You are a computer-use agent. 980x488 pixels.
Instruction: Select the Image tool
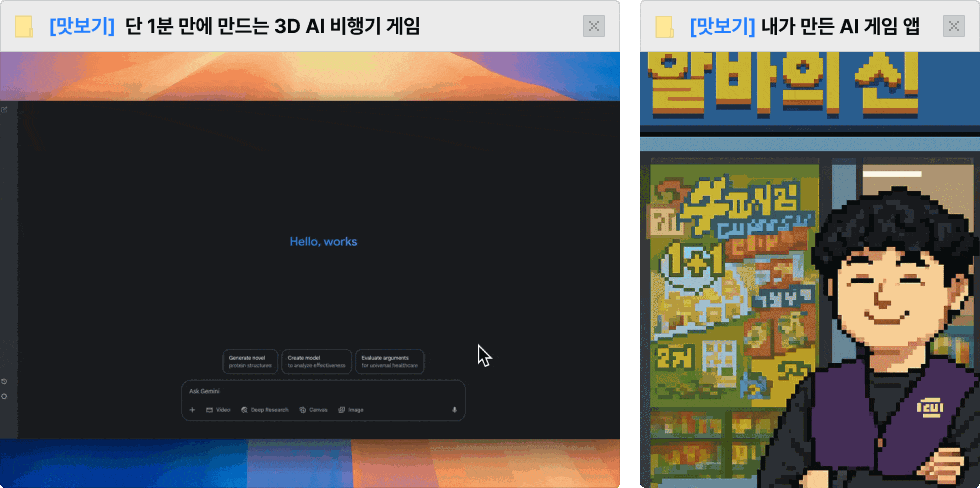pyautogui.click(x=351, y=410)
